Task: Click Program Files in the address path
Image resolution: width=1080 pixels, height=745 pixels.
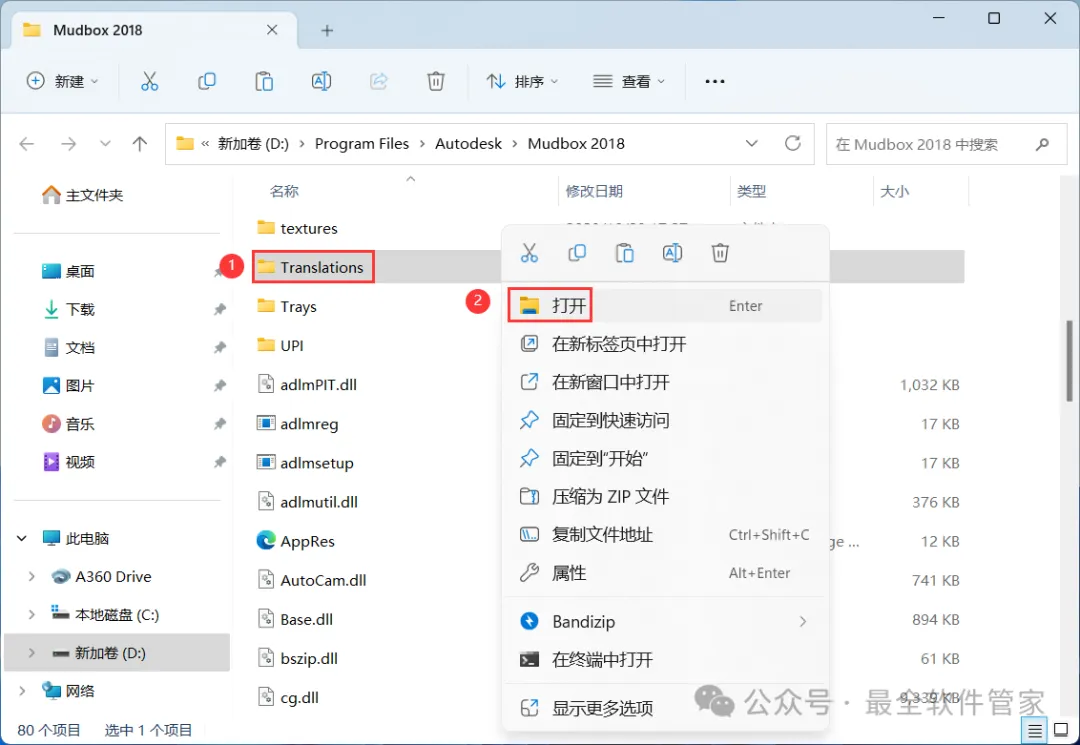Action: [362, 144]
